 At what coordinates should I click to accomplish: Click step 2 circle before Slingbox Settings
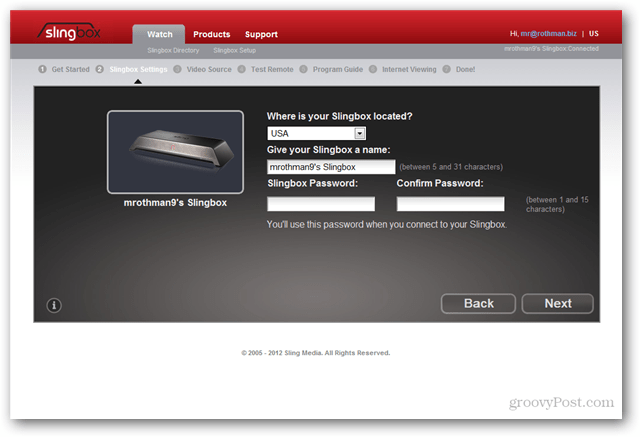(100, 69)
